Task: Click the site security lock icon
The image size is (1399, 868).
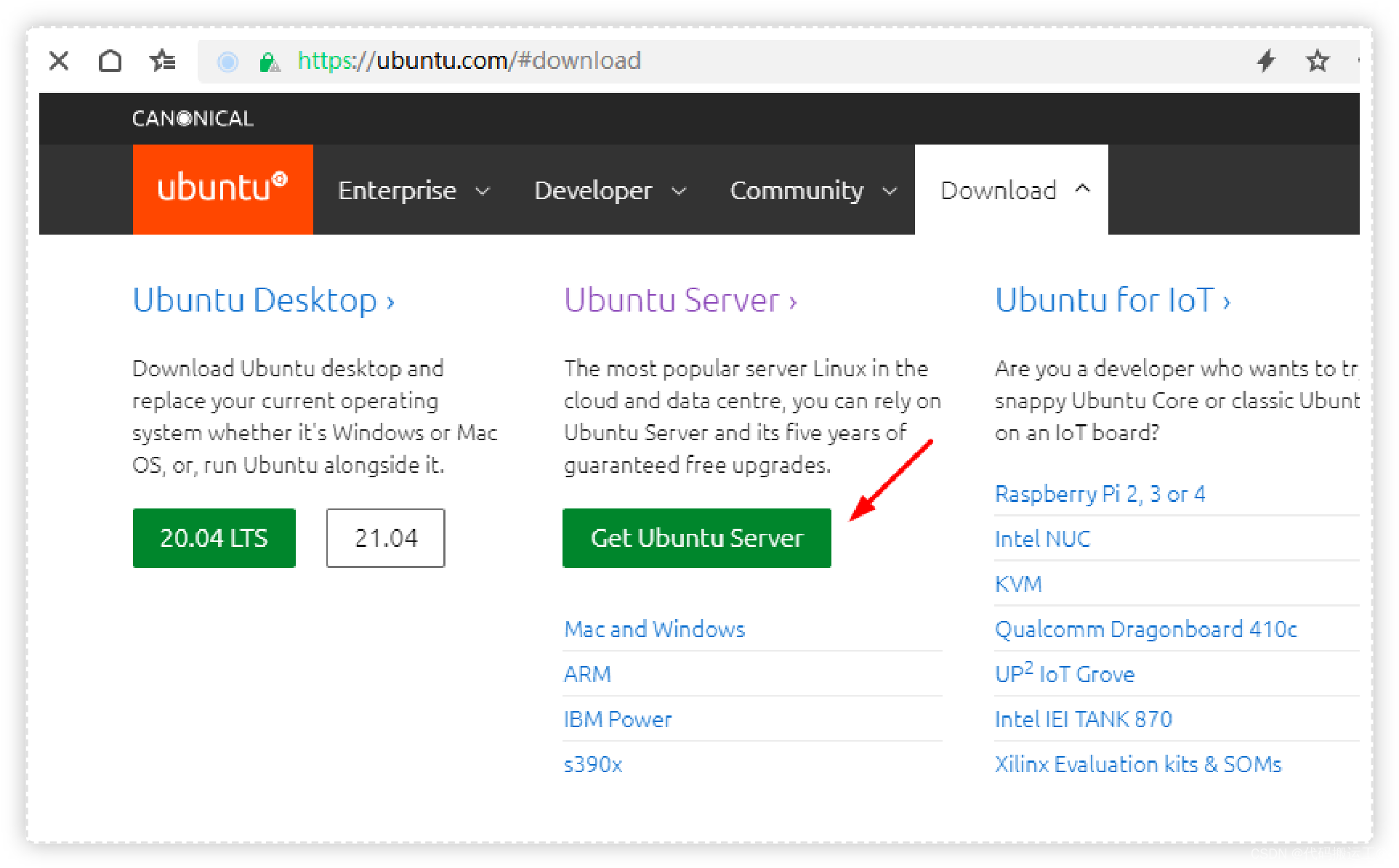Action: click(x=269, y=62)
